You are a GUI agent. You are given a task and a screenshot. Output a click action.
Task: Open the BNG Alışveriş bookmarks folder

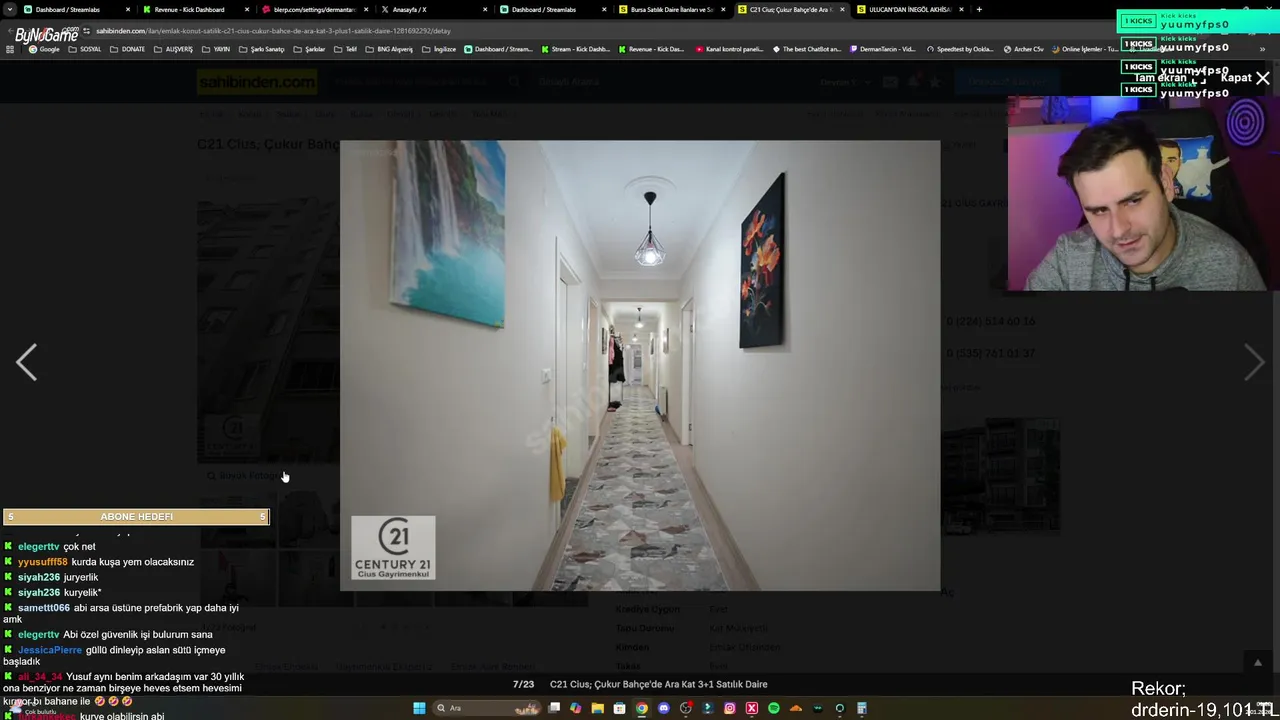(390, 49)
